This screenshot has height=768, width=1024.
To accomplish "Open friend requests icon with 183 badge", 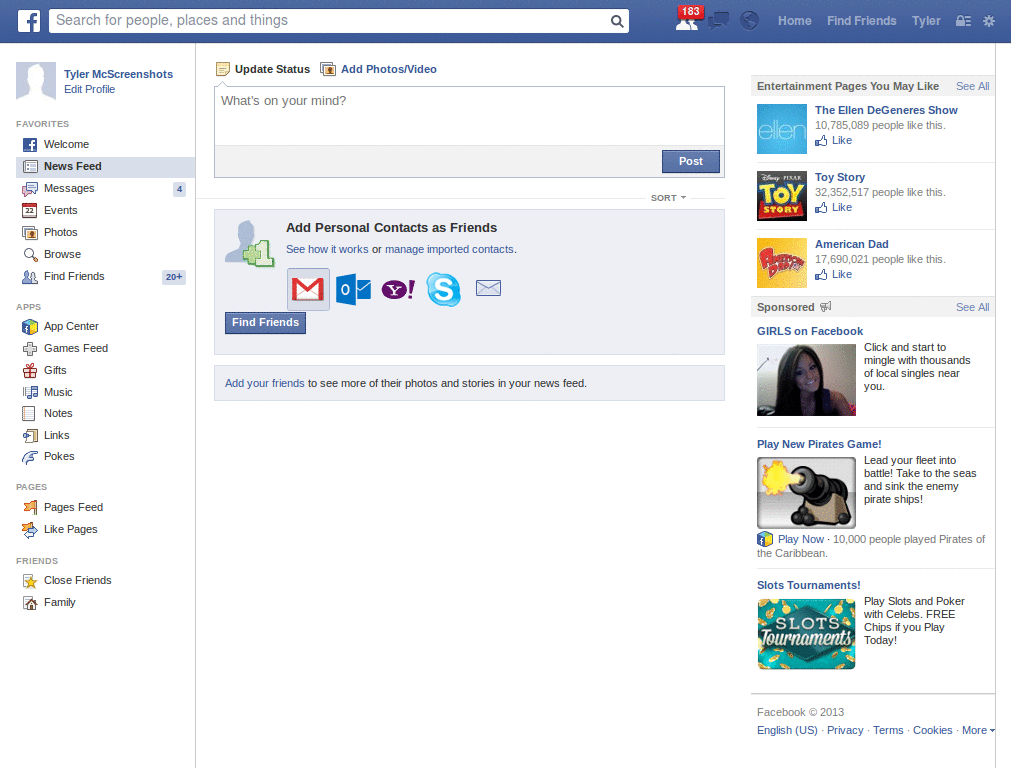I will click(687, 21).
